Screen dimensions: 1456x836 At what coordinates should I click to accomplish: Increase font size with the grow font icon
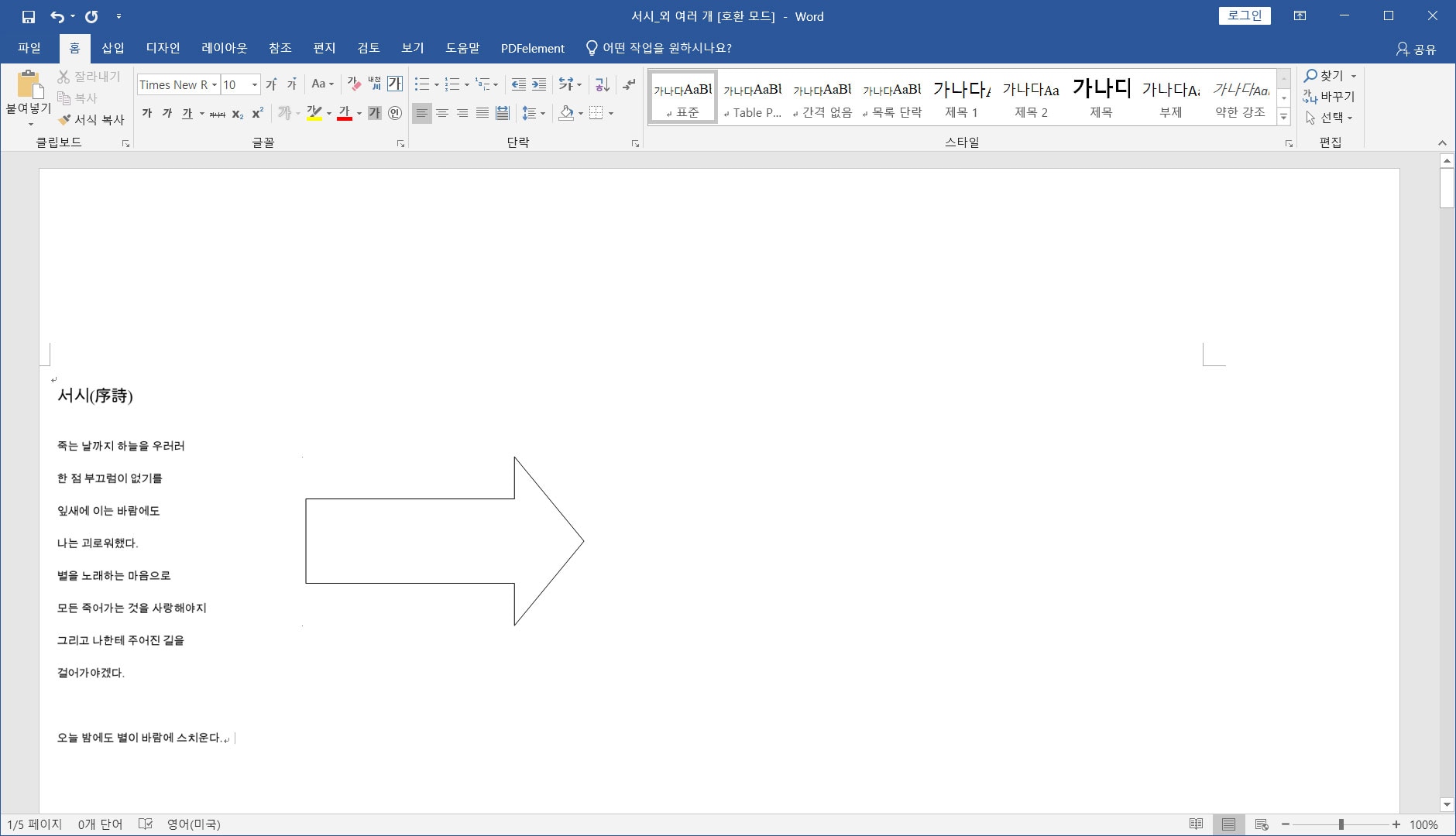271,84
